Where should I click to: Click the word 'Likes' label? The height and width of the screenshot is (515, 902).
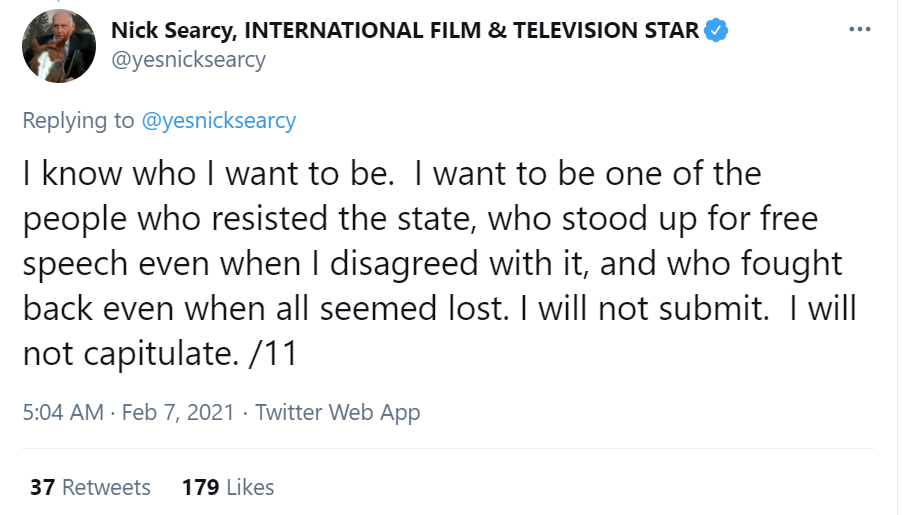tap(250, 487)
